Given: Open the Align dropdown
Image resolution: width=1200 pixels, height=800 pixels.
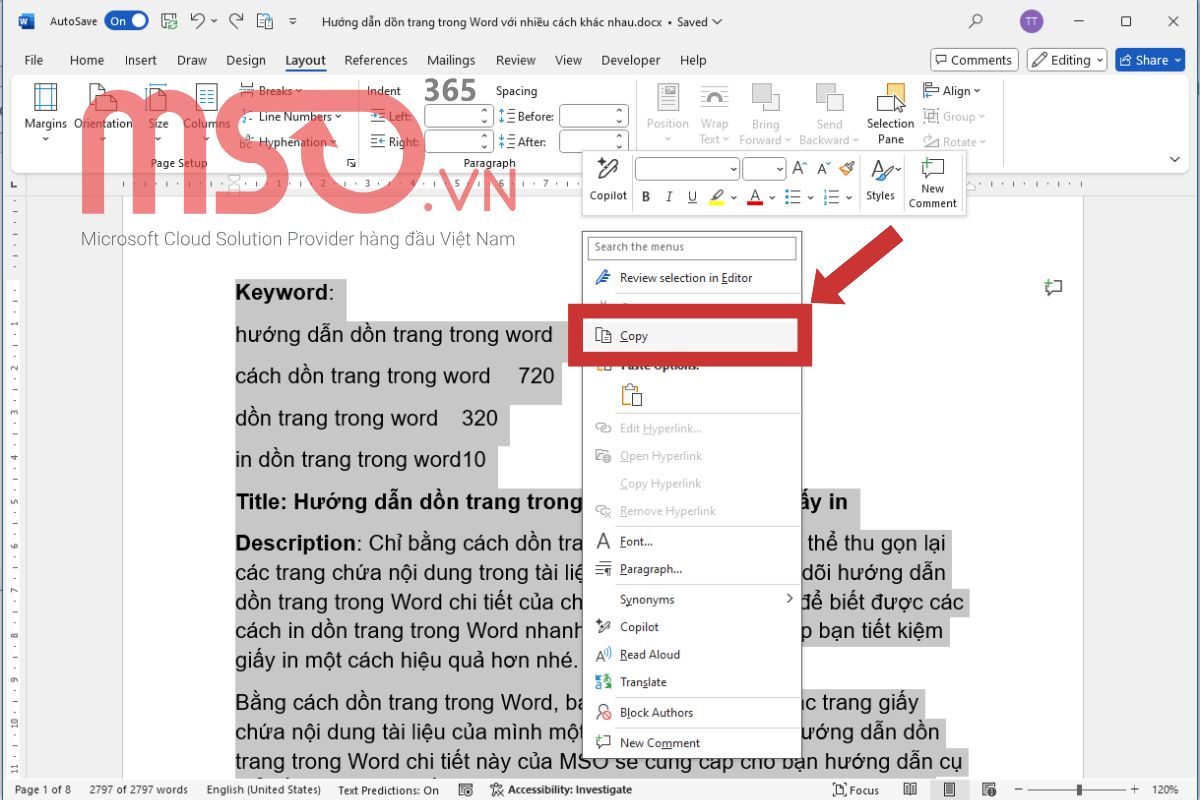Looking at the screenshot, I should (952, 91).
